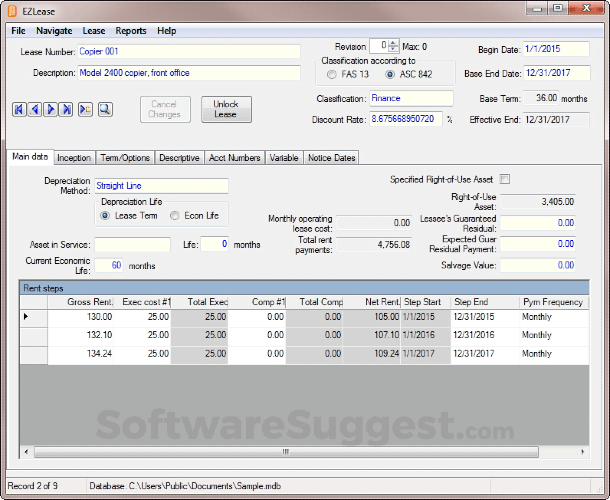The image size is (610, 500).
Task: Select the row marker of the 130.00 rent step
Action: pos(34,317)
